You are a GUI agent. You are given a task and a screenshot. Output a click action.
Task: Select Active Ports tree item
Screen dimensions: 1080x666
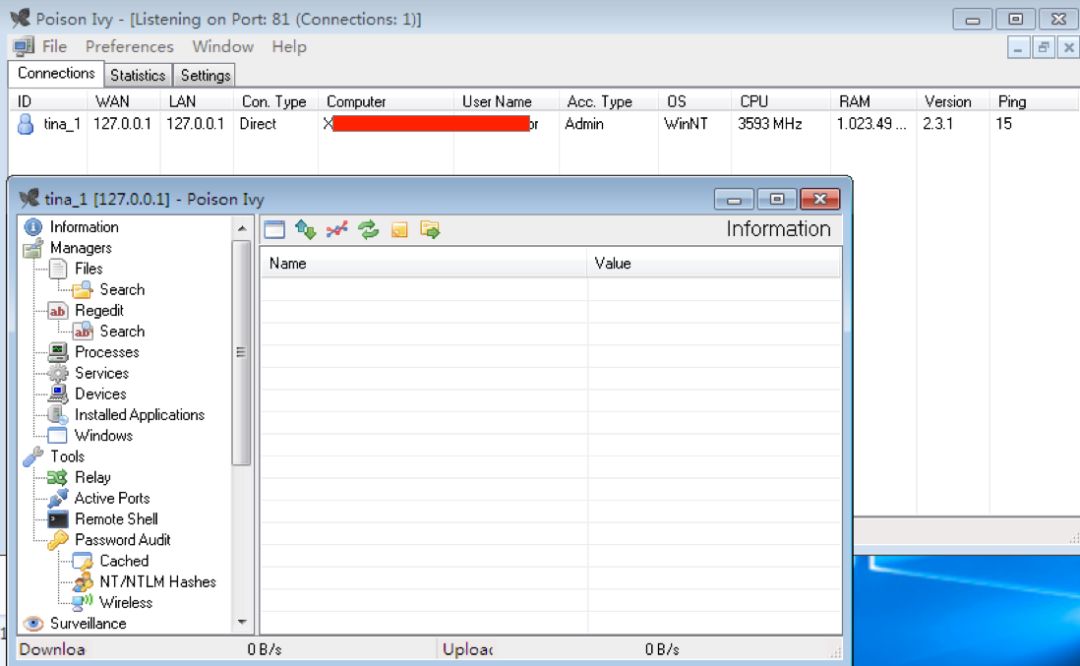(112, 498)
